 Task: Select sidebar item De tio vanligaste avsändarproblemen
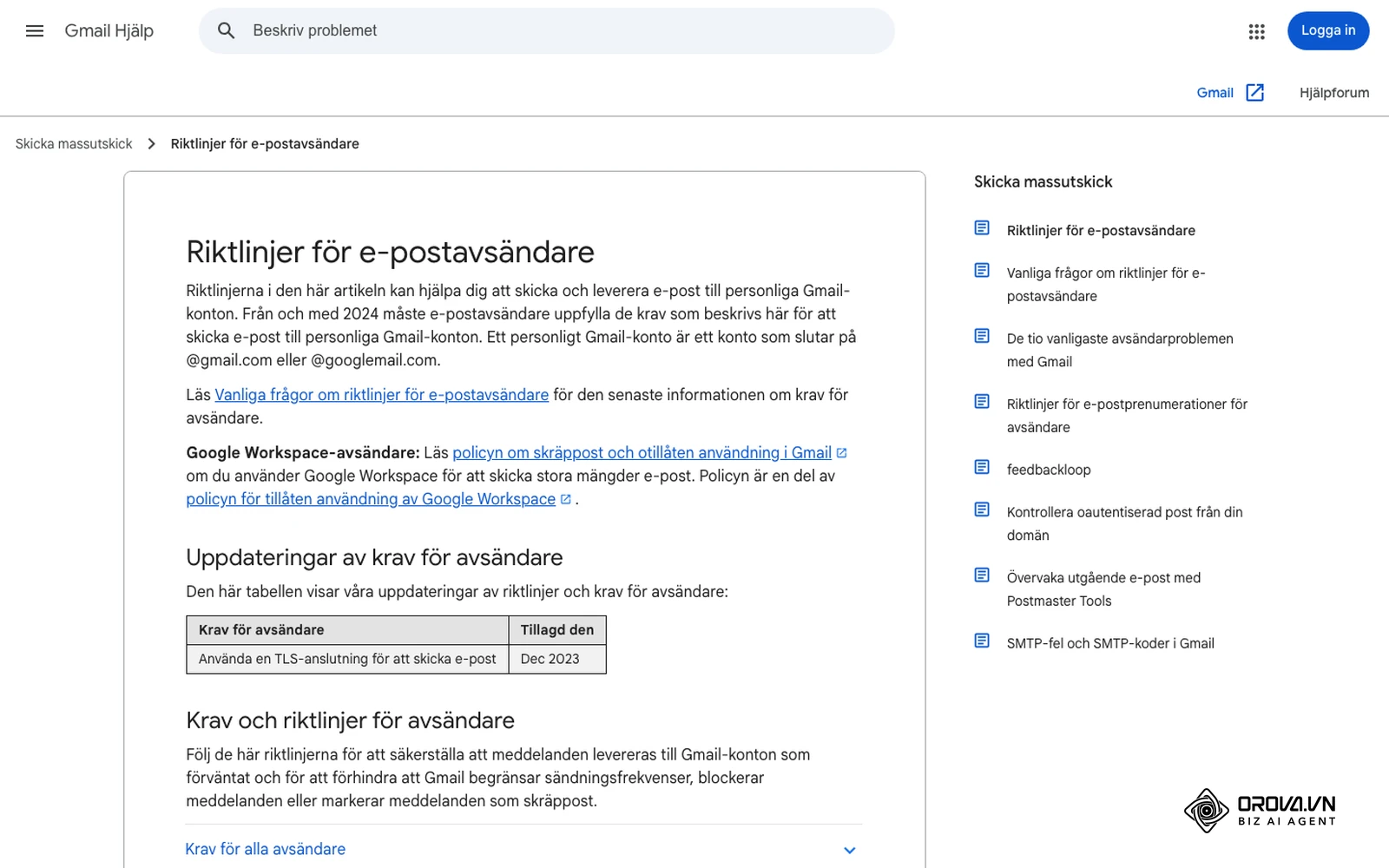pyautogui.click(x=1120, y=350)
